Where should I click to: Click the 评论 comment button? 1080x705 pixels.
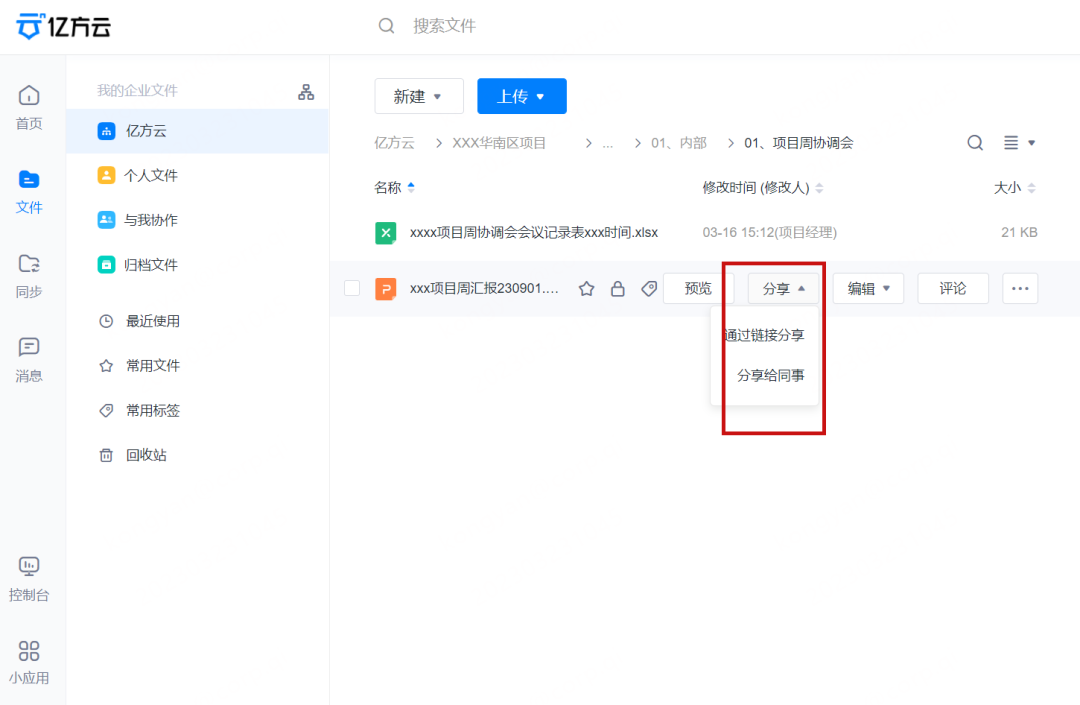[x=953, y=288]
